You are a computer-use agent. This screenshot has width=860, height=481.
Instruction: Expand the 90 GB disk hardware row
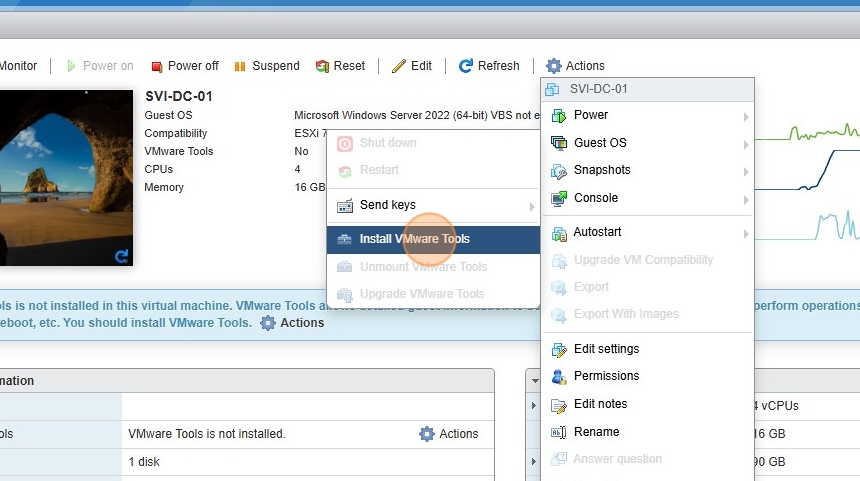coord(533,461)
